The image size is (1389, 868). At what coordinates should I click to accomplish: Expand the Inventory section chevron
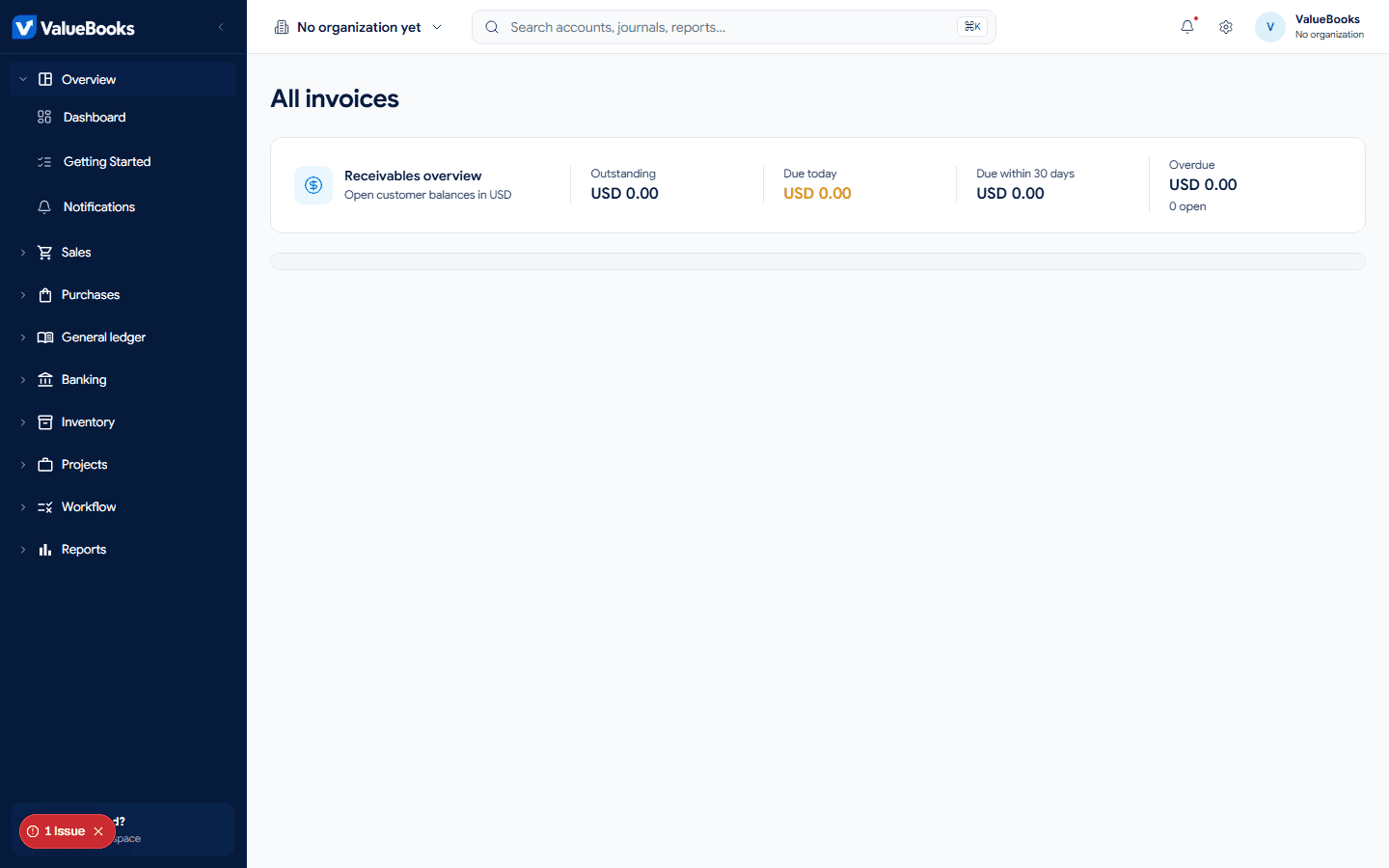point(23,422)
